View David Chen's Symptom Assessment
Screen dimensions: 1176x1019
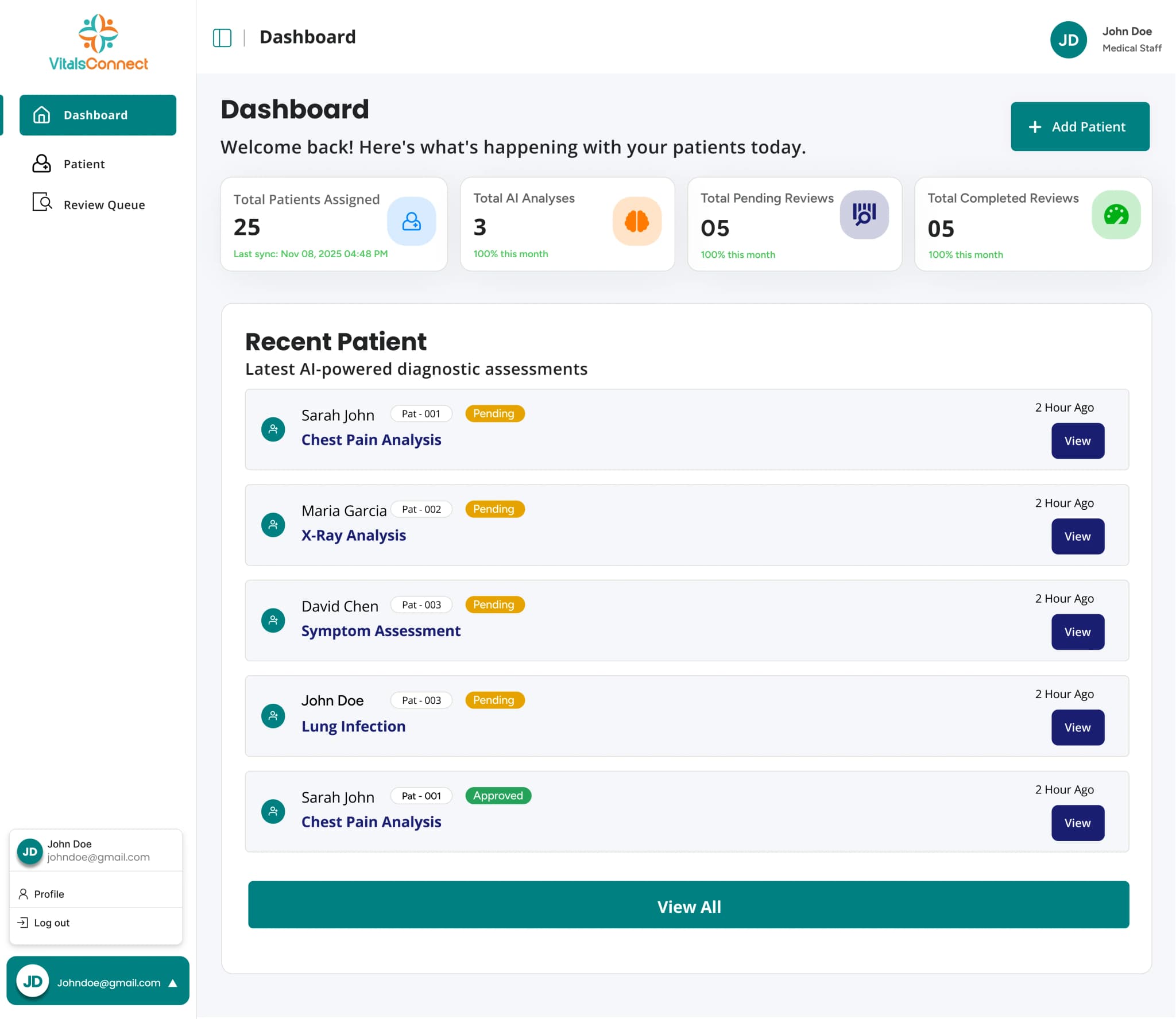click(x=1077, y=632)
